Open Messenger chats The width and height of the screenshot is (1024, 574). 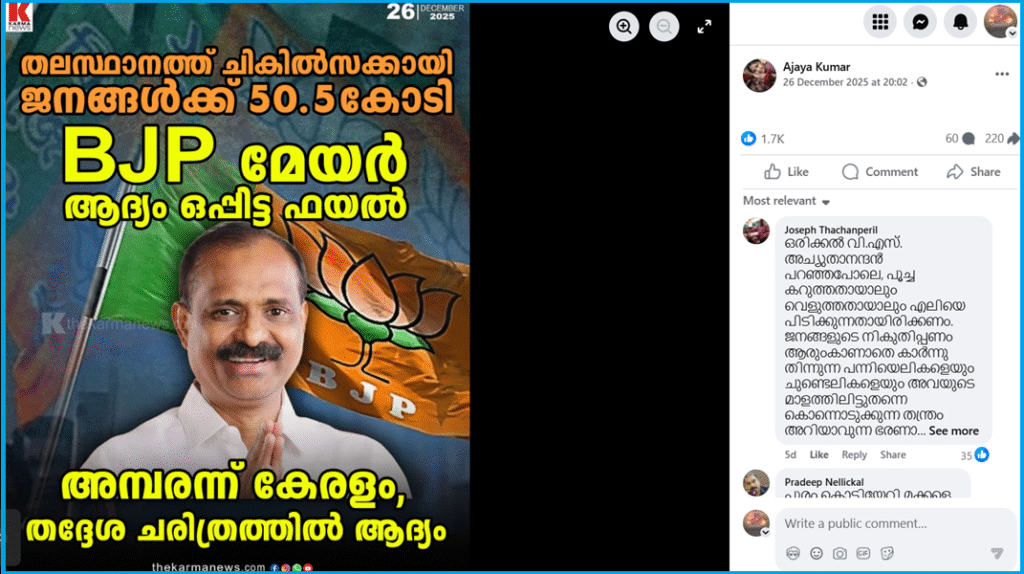[x=920, y=22]
